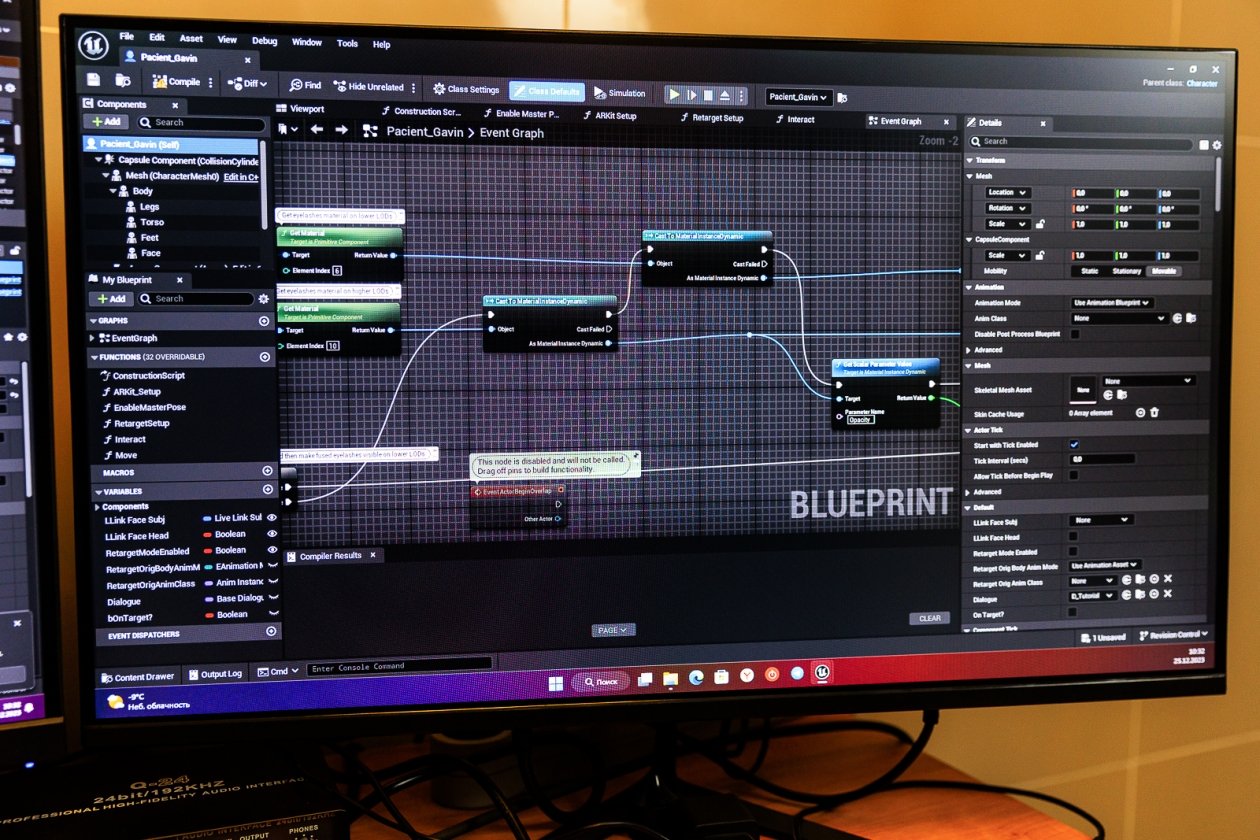Screen dimensions: 1260x840
Task: Uncheck Start with Tick Enabled
Action: pyautogui.click(x=1074, y=444)
